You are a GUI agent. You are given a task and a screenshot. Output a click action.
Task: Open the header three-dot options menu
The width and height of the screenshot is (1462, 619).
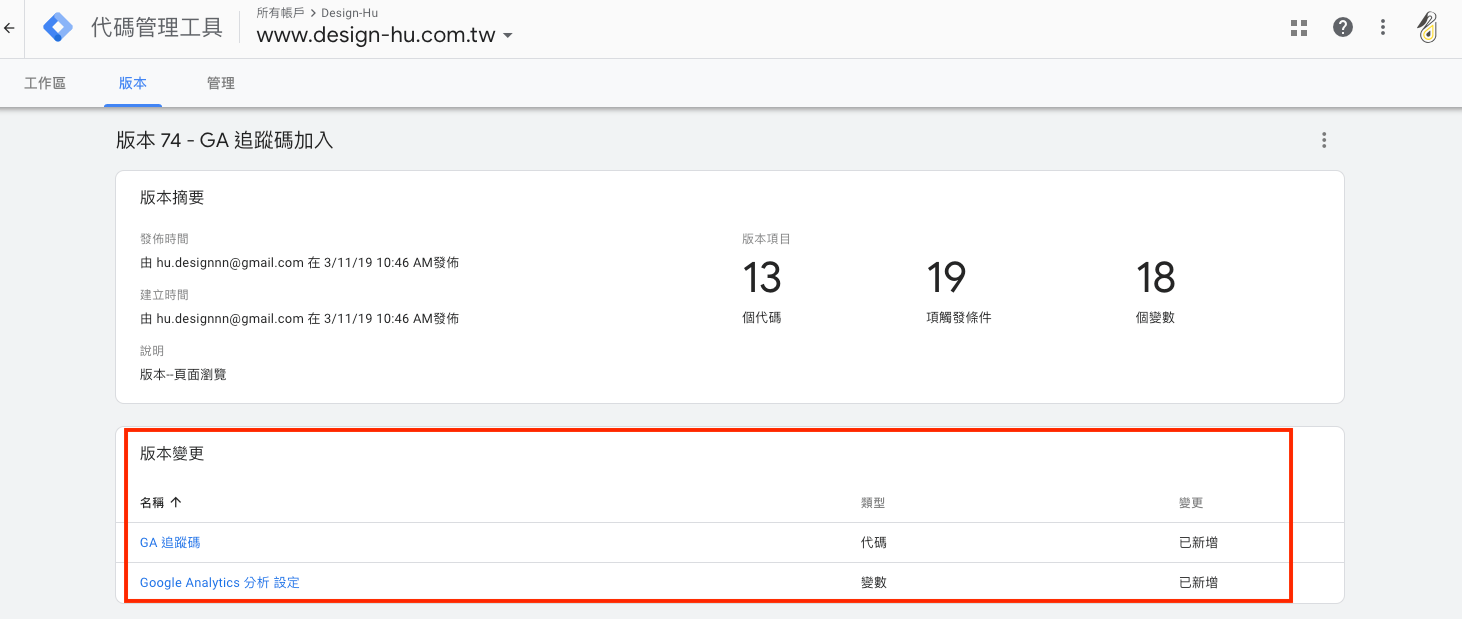[x=1383, y=28]
